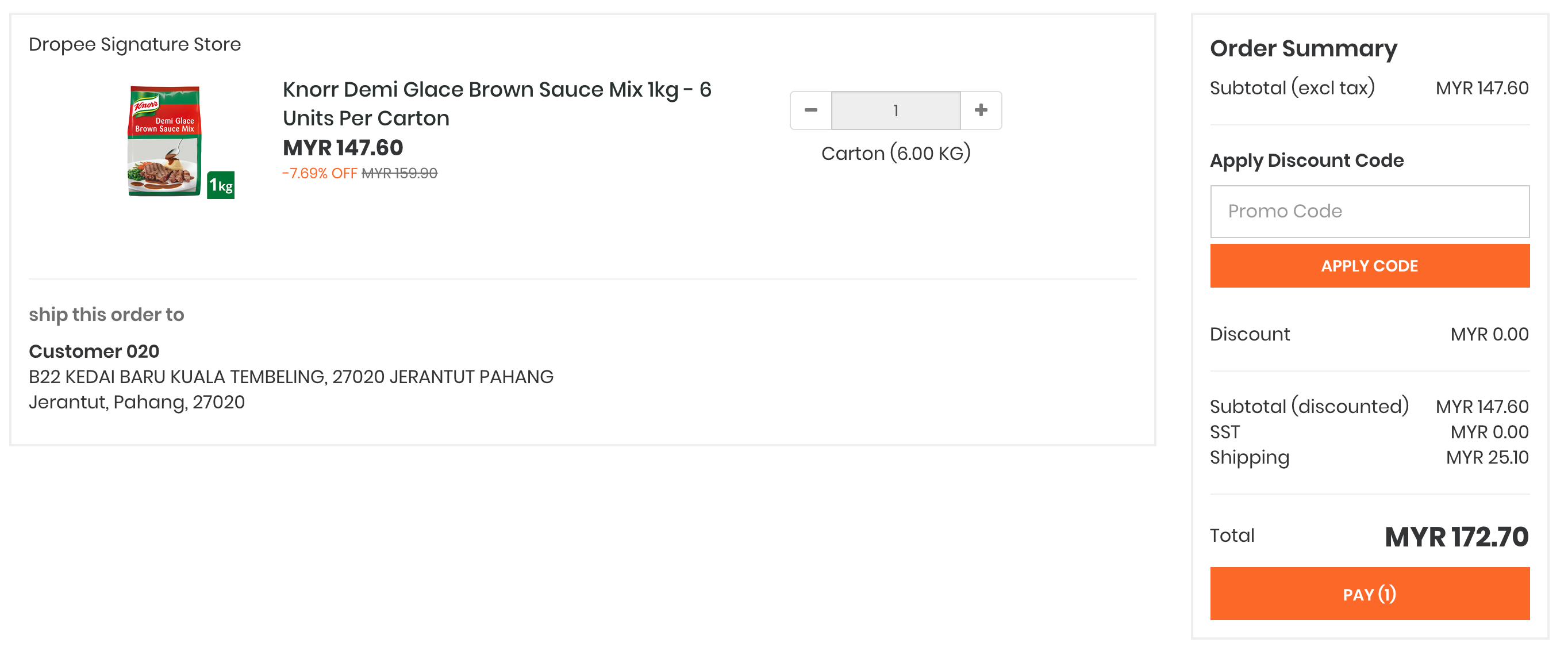The height and width of the screenshot is (650, 1568).
Task: Click the Subtotal (excl tax) amount
Action: 1482,89
